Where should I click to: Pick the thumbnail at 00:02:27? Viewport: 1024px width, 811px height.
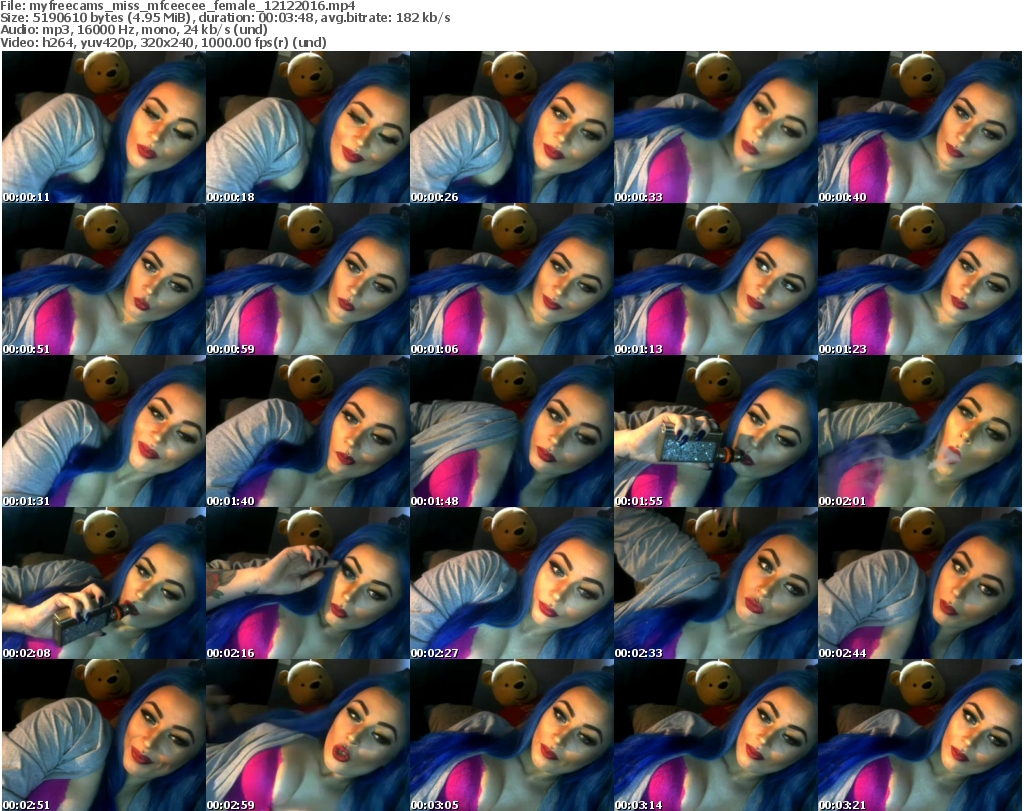click(x=511, y=583)
